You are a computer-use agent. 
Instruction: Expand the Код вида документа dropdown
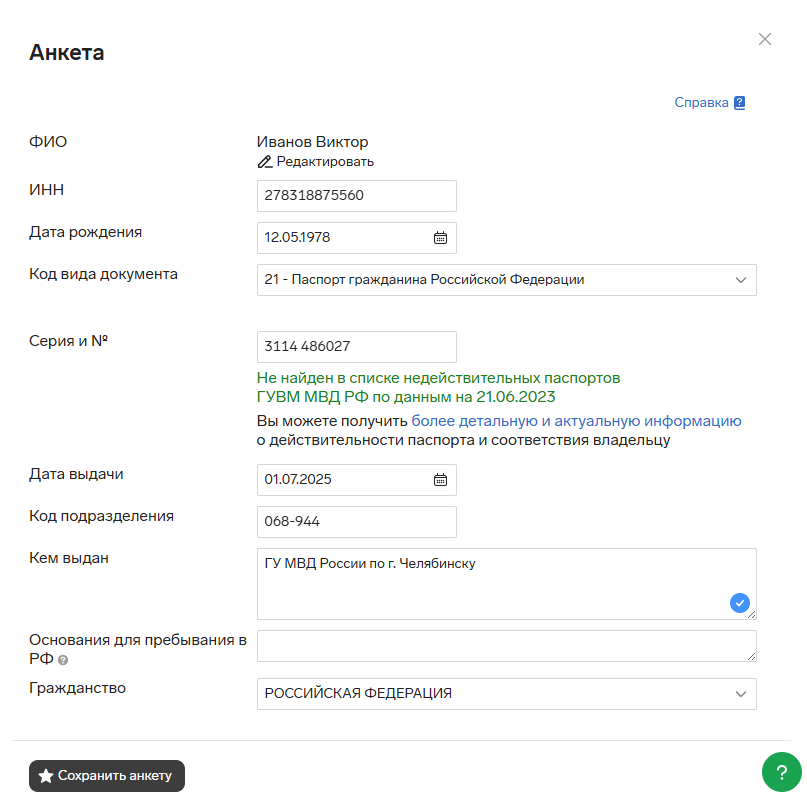tap(507, 280)
